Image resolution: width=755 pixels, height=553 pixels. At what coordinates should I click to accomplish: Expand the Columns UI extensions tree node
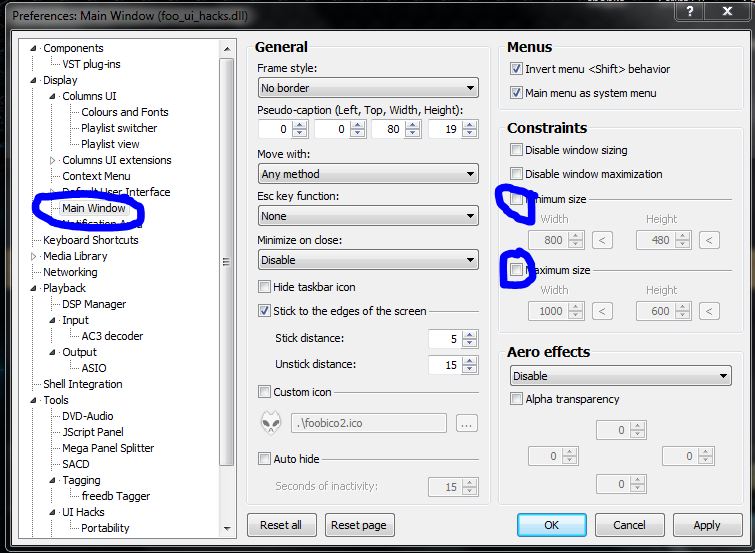click(53, 160)
